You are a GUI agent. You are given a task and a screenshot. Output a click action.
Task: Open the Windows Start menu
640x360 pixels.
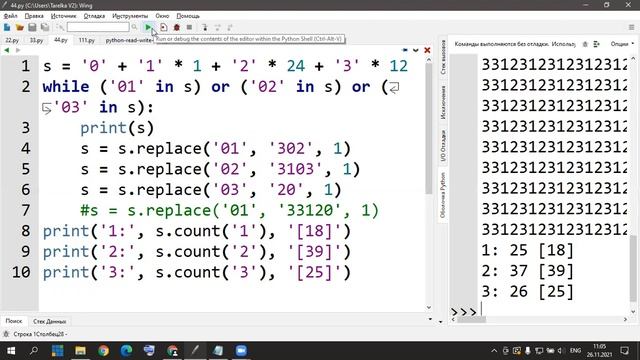[x=11, y=351]
